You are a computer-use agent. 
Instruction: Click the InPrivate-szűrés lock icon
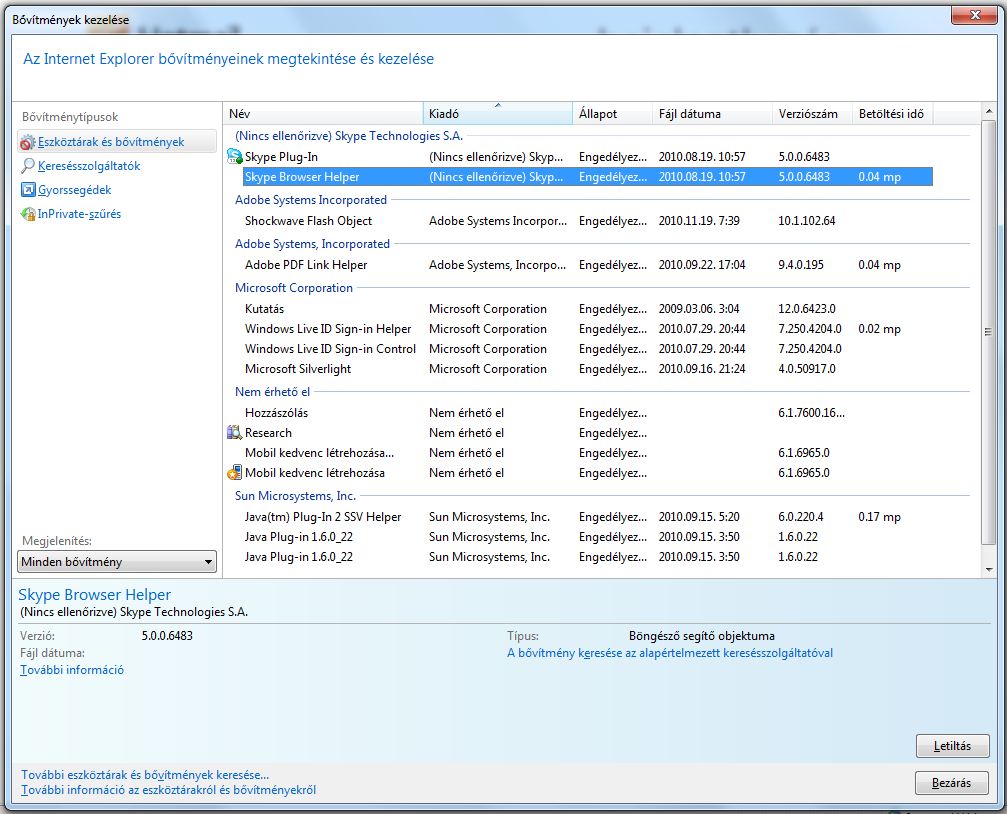point(28,214)
